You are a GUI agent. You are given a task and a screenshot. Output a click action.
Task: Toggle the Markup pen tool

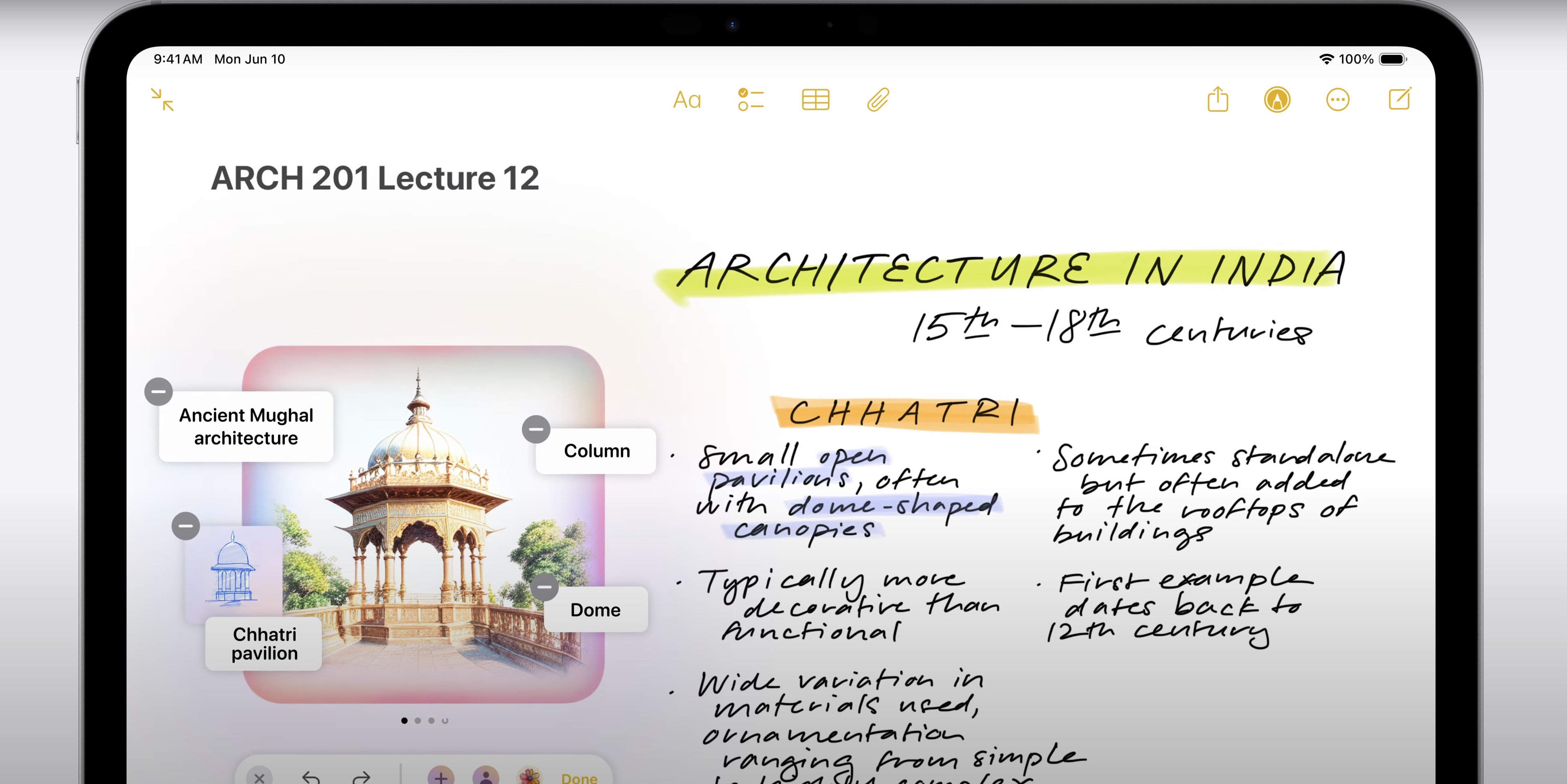pyautogui.click(x=1277, y=100)
